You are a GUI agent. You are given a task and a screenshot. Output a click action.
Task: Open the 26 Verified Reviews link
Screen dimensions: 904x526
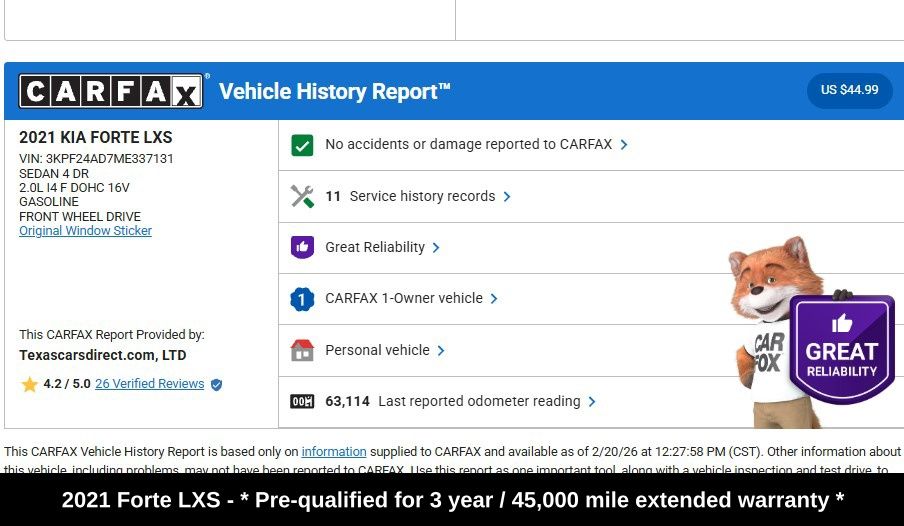[x=149, y=384]
